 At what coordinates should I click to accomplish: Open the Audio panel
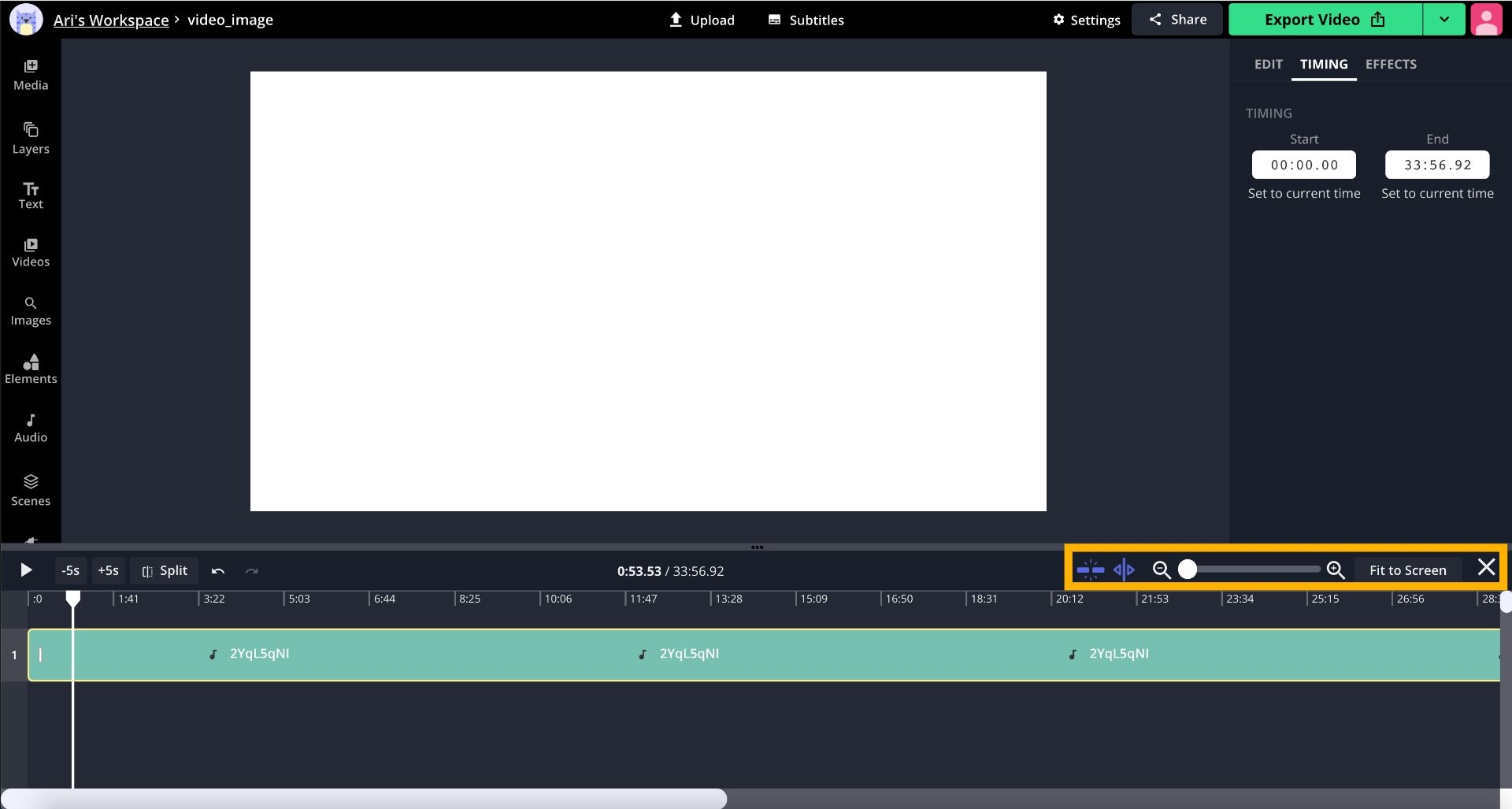point(31,428)
